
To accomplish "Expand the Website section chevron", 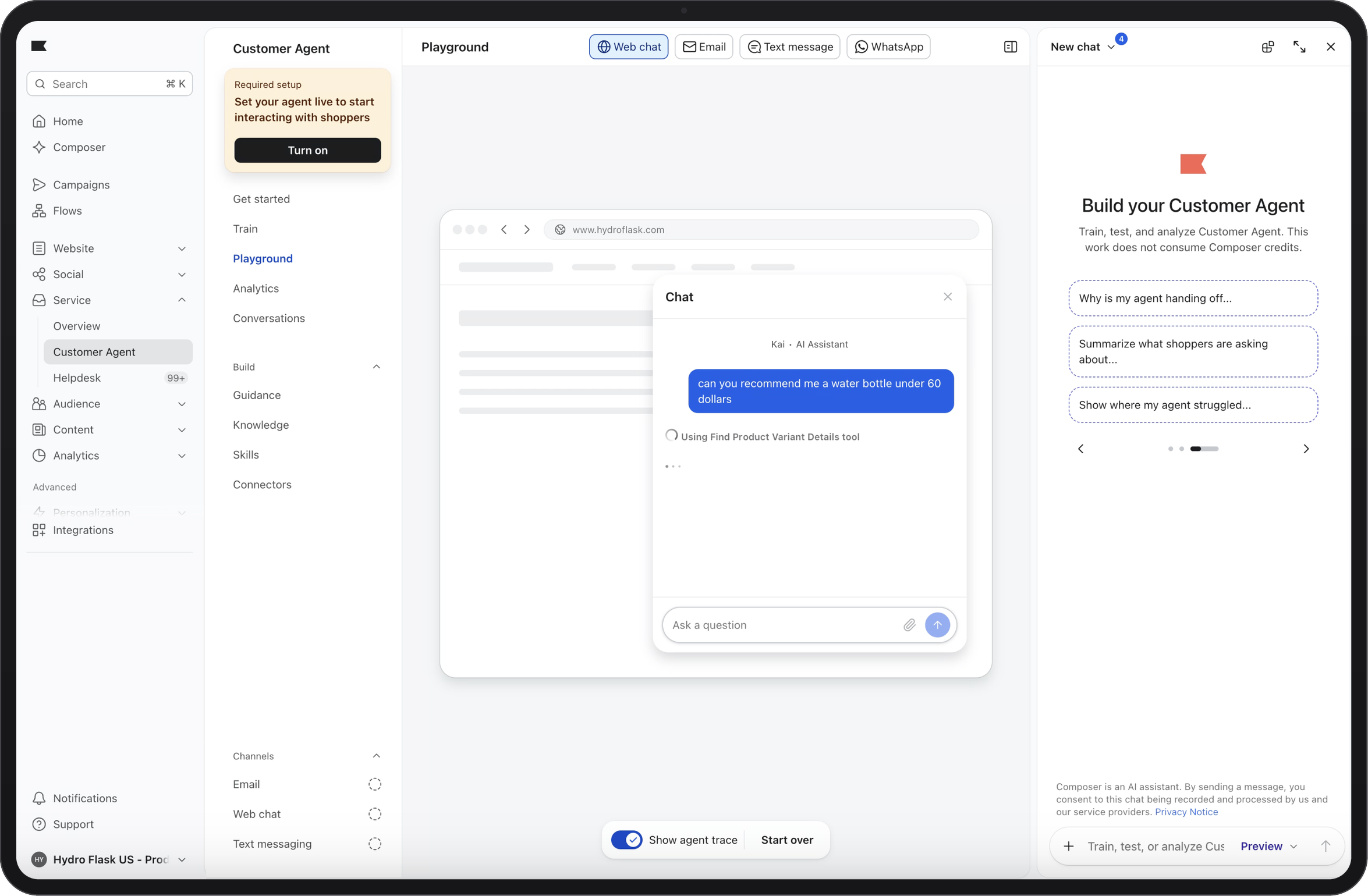I will pyautogui.click(x=182, y=248).
